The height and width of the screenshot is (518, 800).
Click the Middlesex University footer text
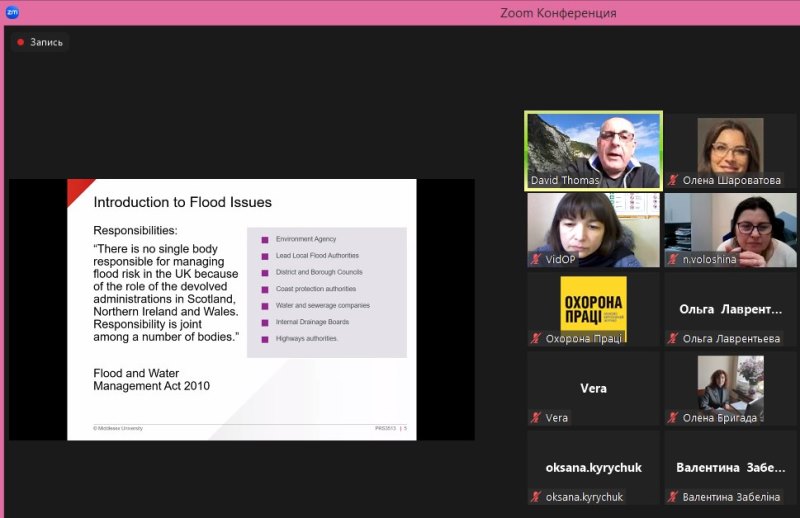118,428
